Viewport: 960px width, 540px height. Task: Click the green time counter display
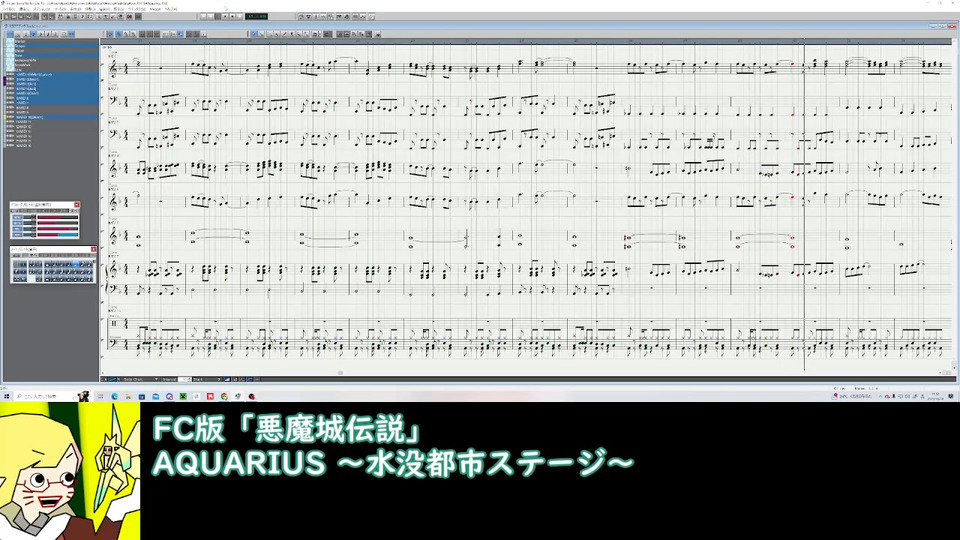coord(256,17)
